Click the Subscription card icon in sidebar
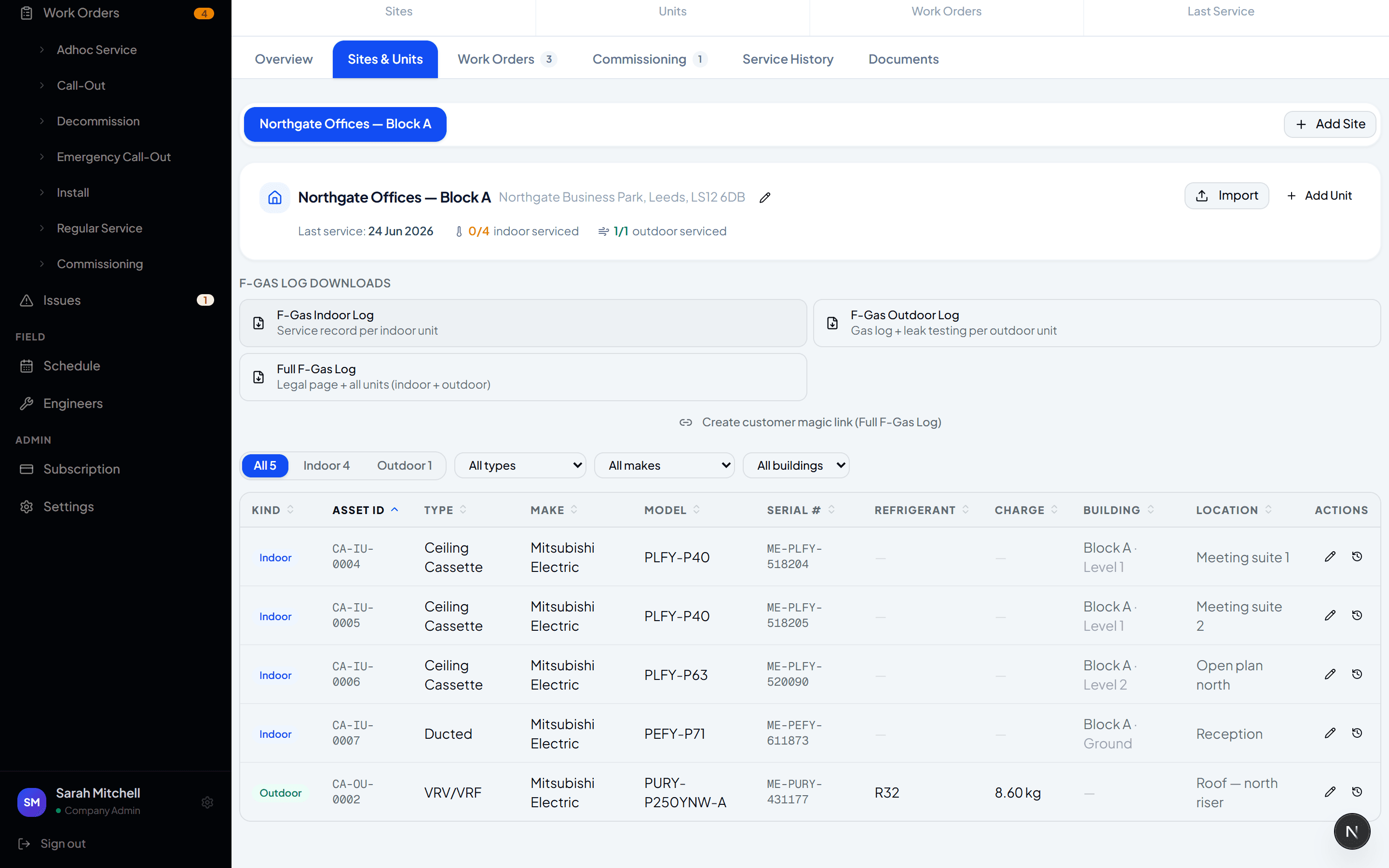The height and width of the screenshot is (868, 1389). [x=27, y=469]
